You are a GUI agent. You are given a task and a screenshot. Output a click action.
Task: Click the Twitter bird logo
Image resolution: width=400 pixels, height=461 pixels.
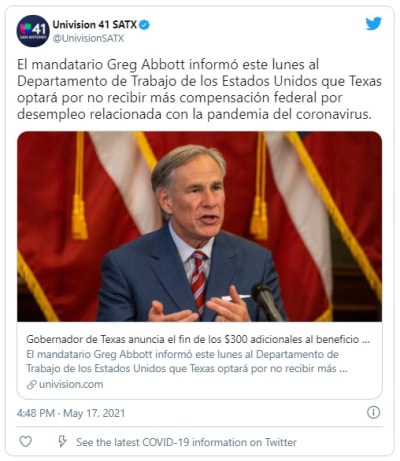click(x=373, y=24)
